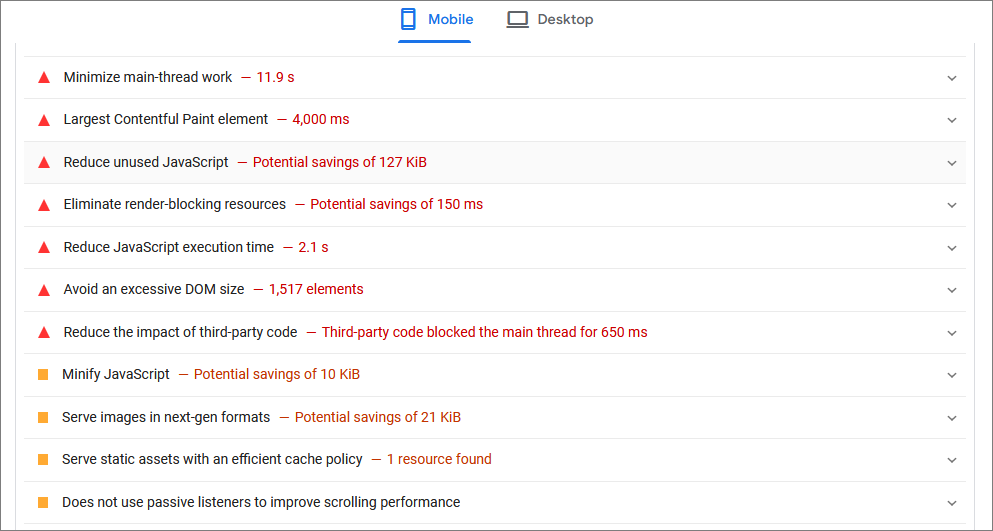The image size is (993, 531).
Task: Switch to the Desktop tab
Action: click(550, 20)
